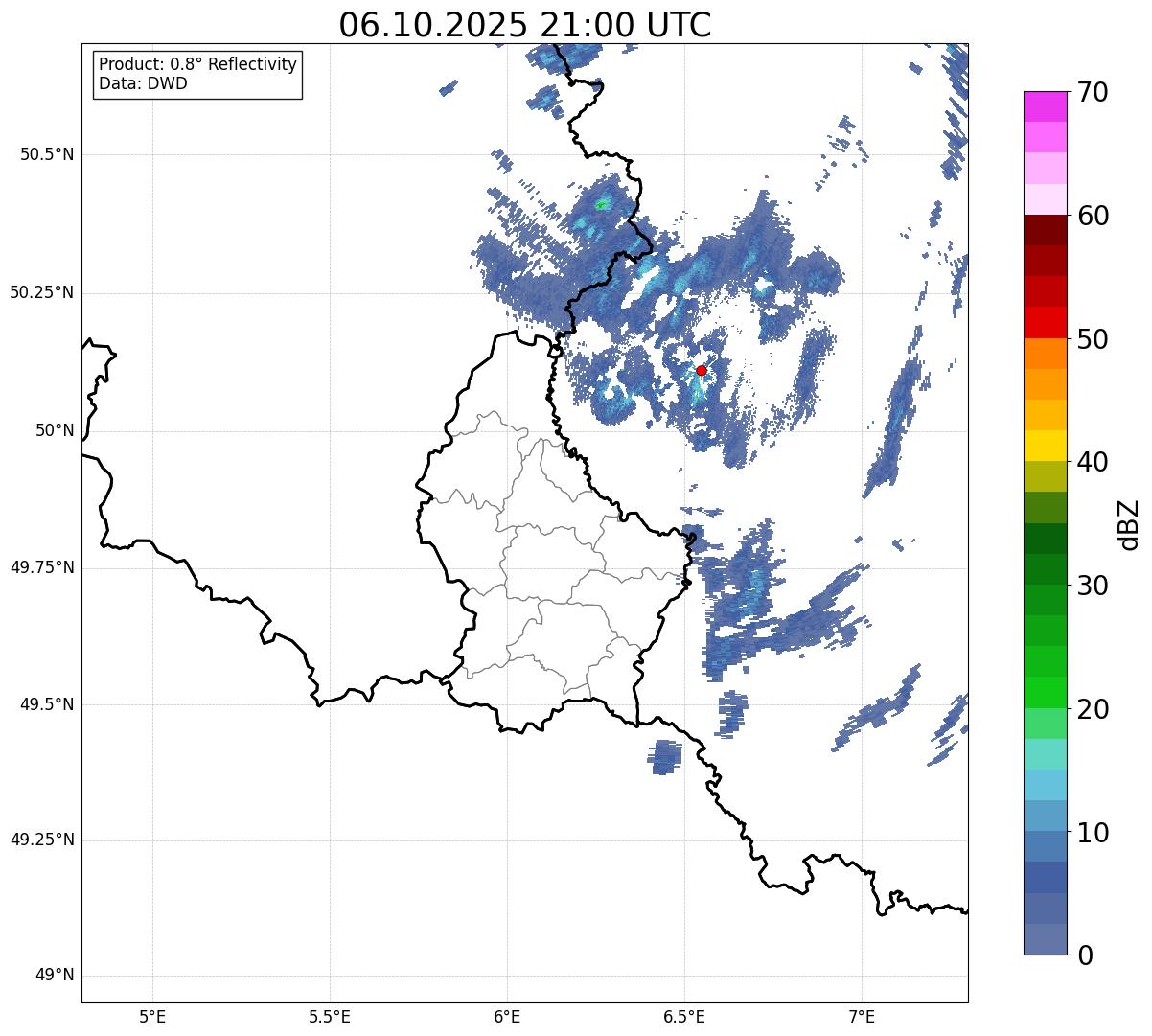Click the title '06.10.2025 21:00 UTC'
This screenshot has width=1152, height=1036.
pyautogui.click(x=525, y=25)
